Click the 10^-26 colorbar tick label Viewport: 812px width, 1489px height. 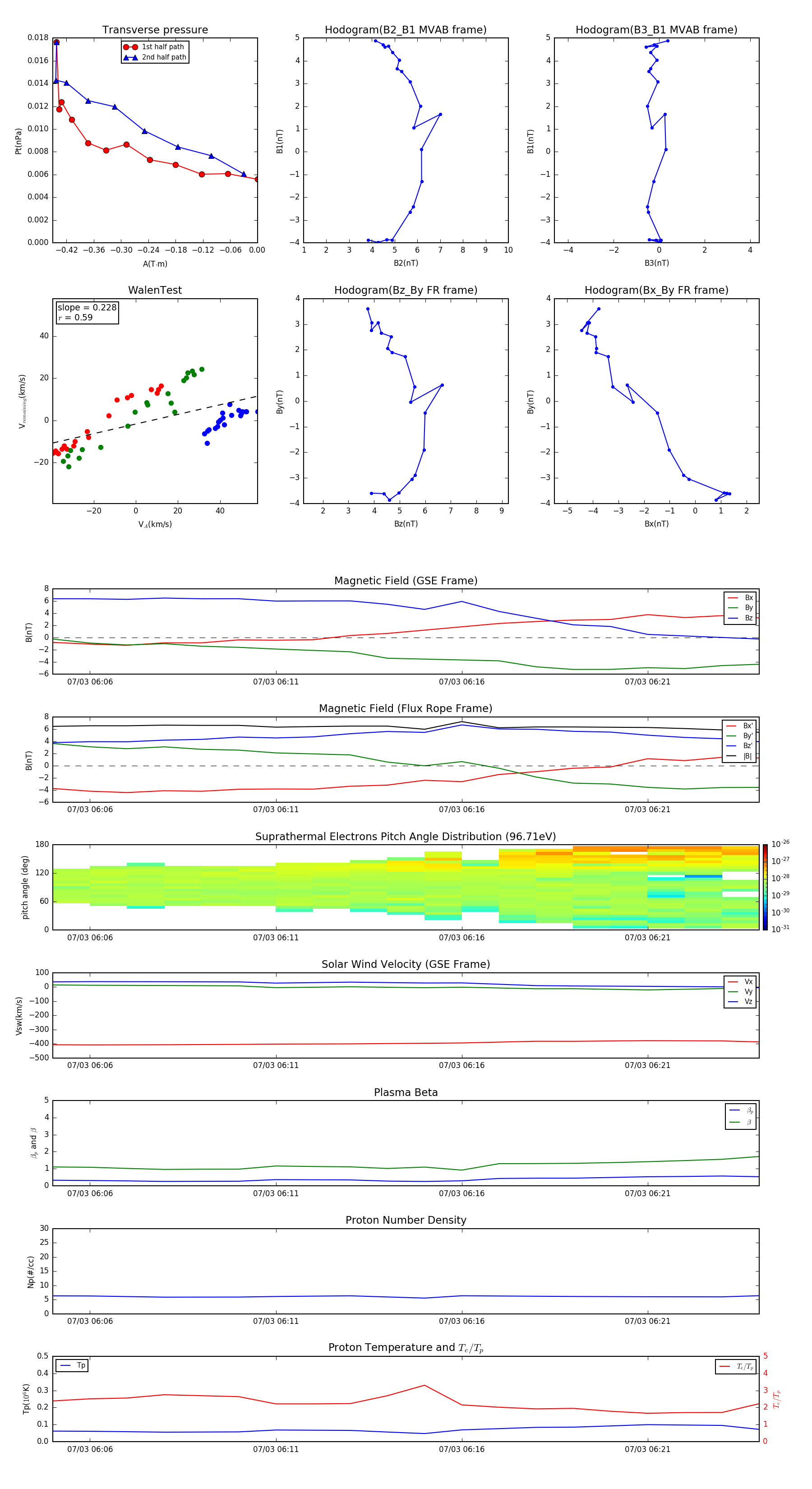[x=780, y=844]
